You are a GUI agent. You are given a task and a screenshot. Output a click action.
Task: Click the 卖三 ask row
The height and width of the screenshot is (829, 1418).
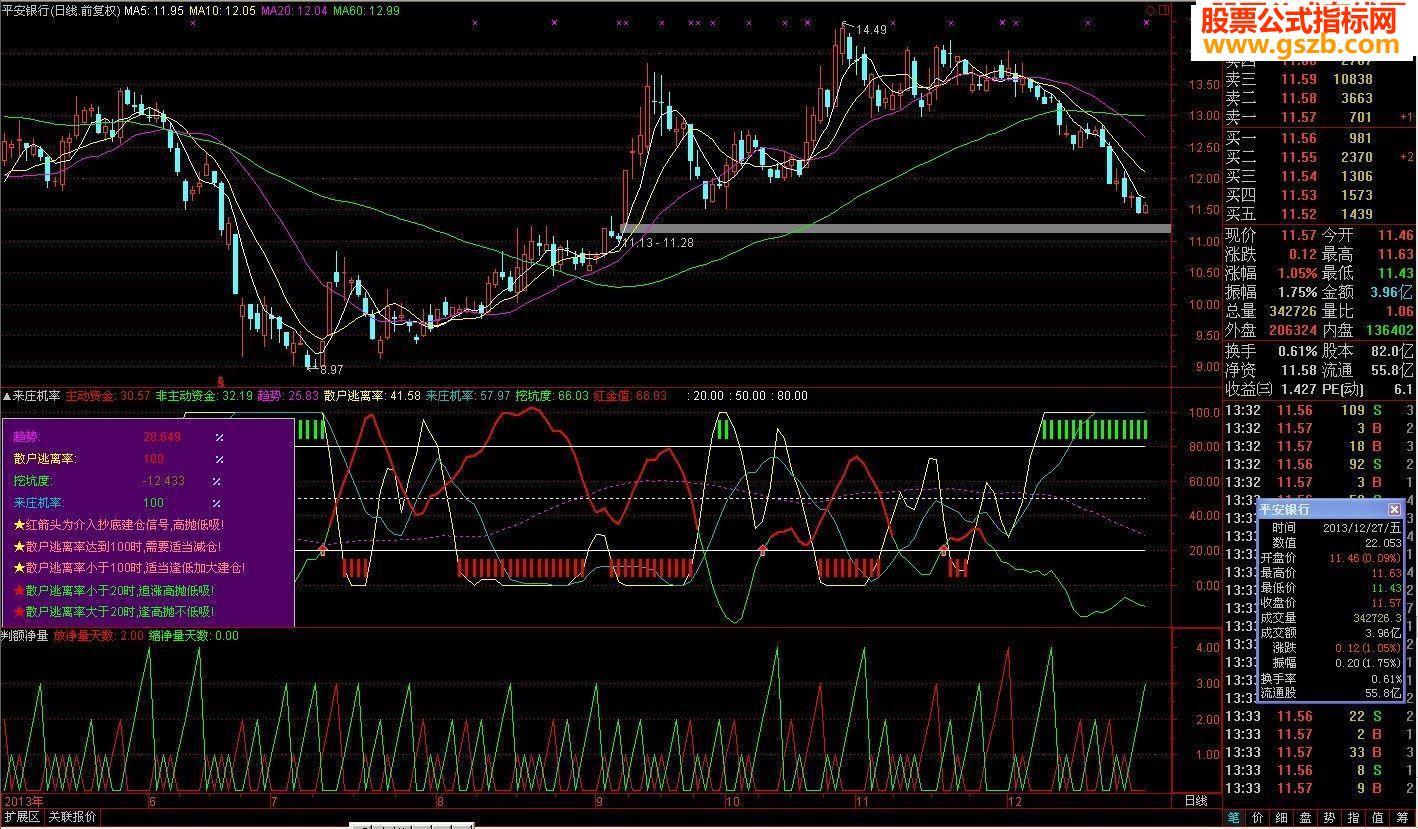point(1318,79)
